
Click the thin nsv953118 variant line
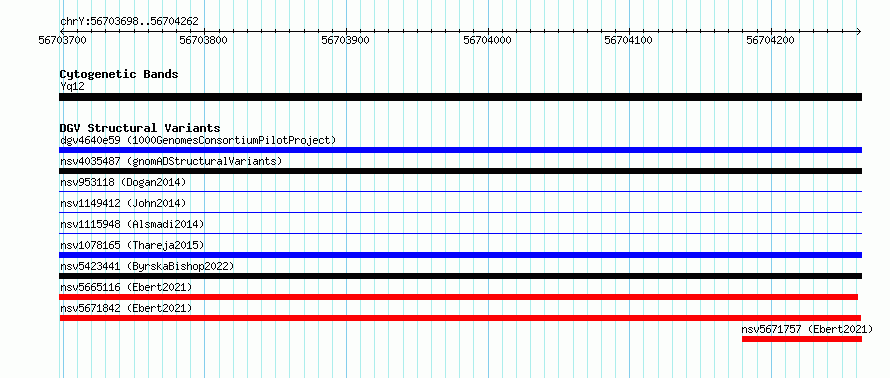tap(460, 192)
